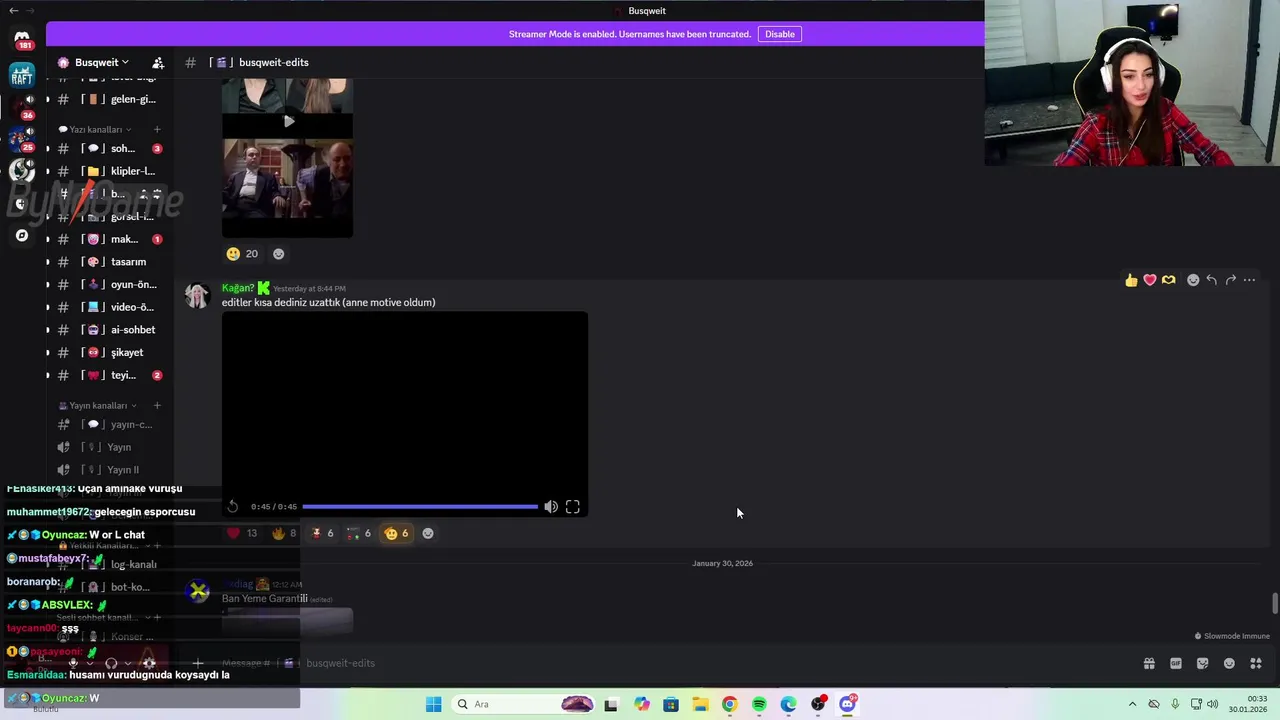Open the server icon with 36 badge
The image size is (1280, 720).
[x=22, y=107]
